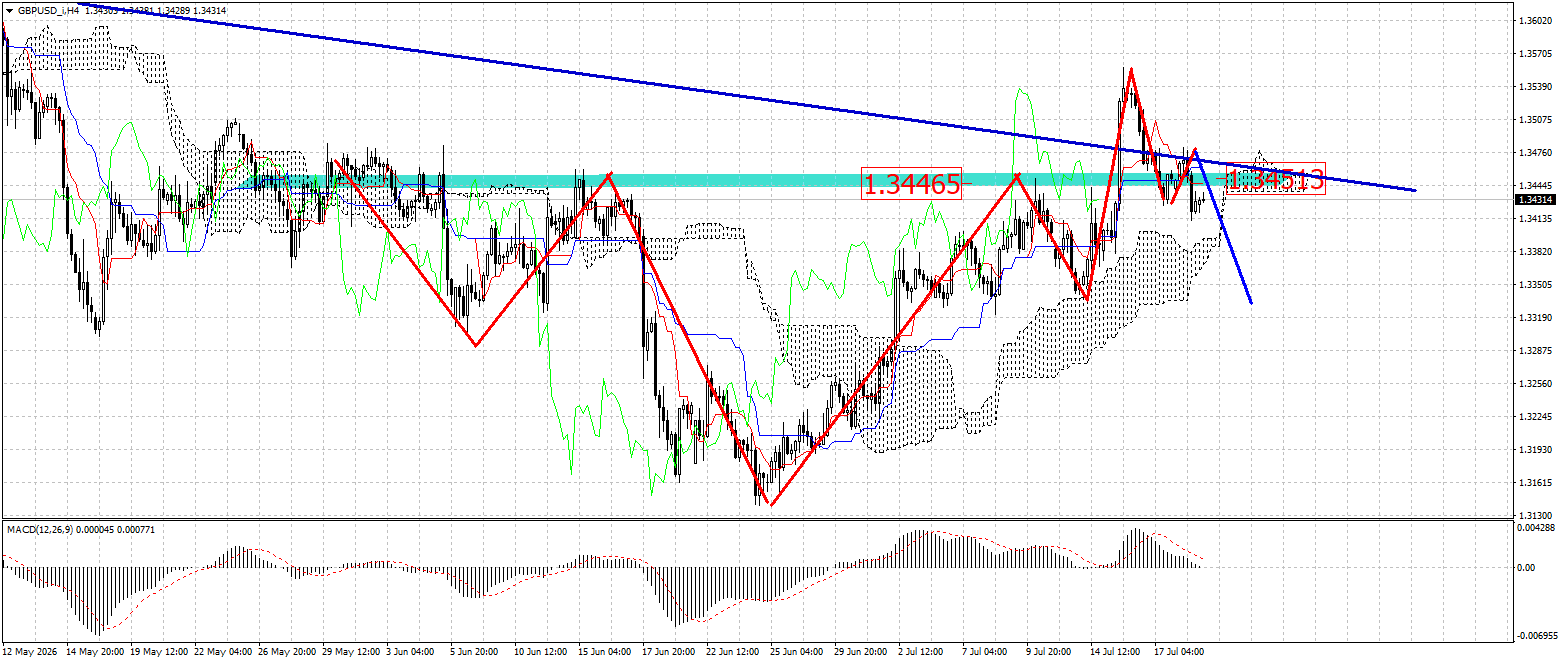Click the 1.33190 price axis label
The width and height of the screenshot is (1559, 663).
tap(1534, 318)
